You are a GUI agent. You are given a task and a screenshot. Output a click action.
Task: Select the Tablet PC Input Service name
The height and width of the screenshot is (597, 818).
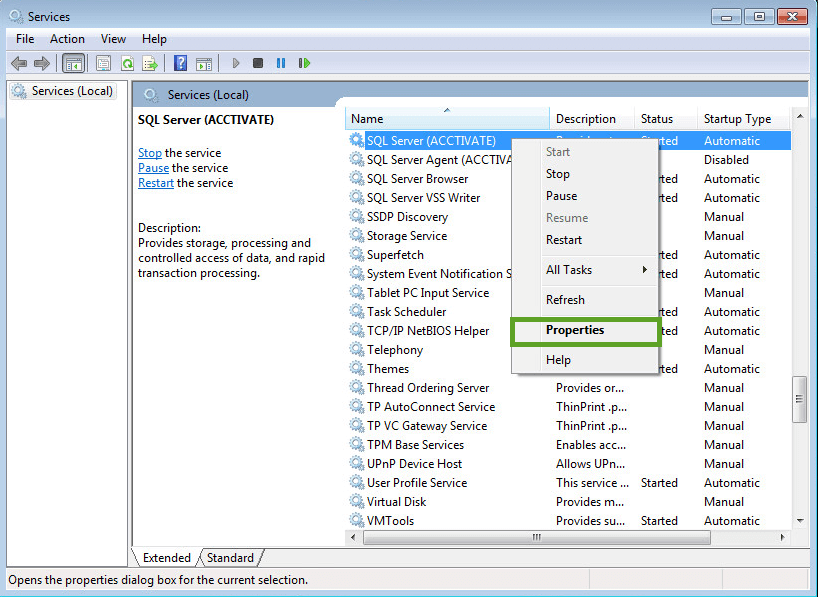tap(428, 293)
